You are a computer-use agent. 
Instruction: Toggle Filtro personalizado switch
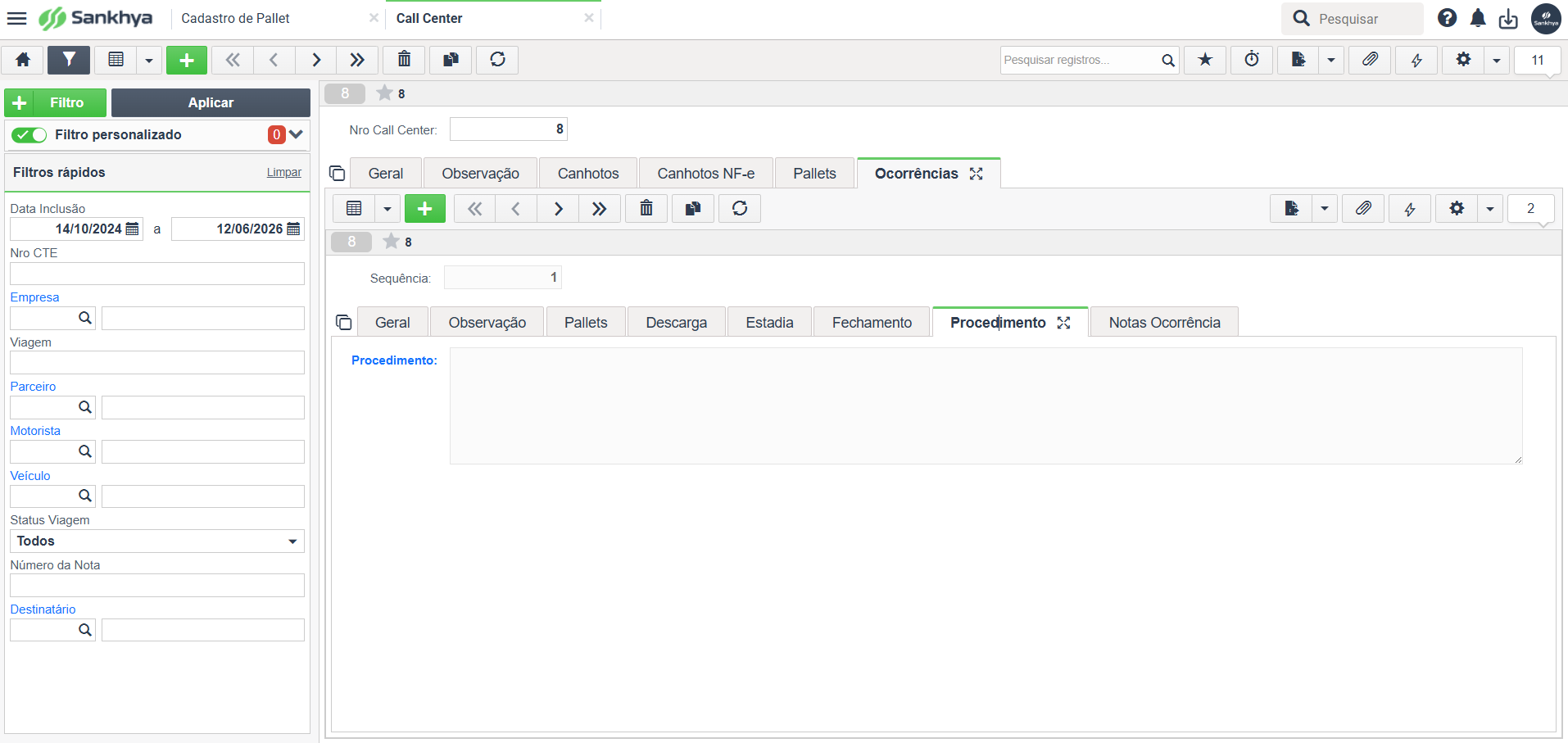pos(29,135)
